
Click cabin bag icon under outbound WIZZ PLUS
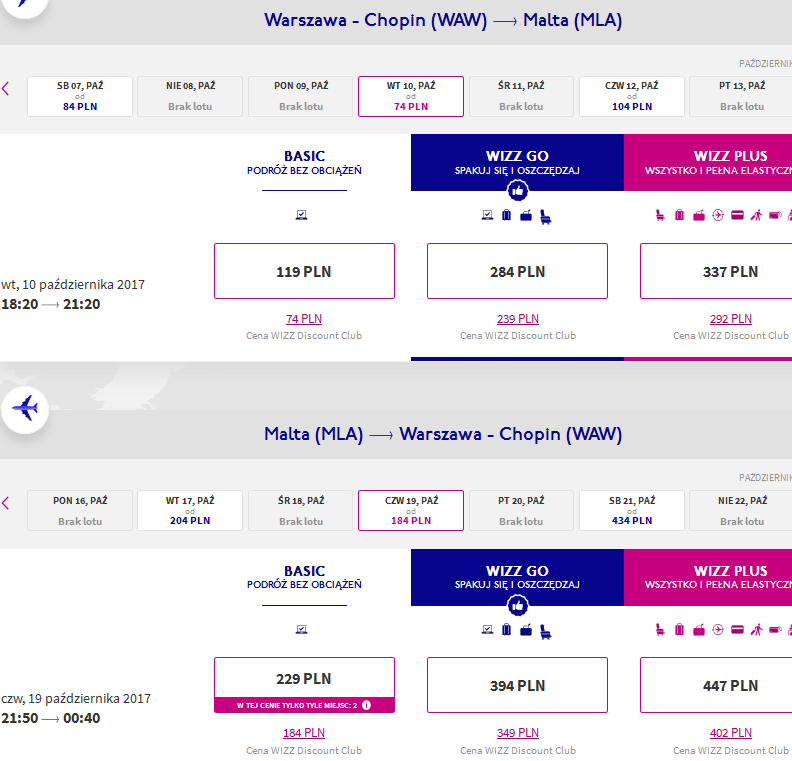pos(699,216)
